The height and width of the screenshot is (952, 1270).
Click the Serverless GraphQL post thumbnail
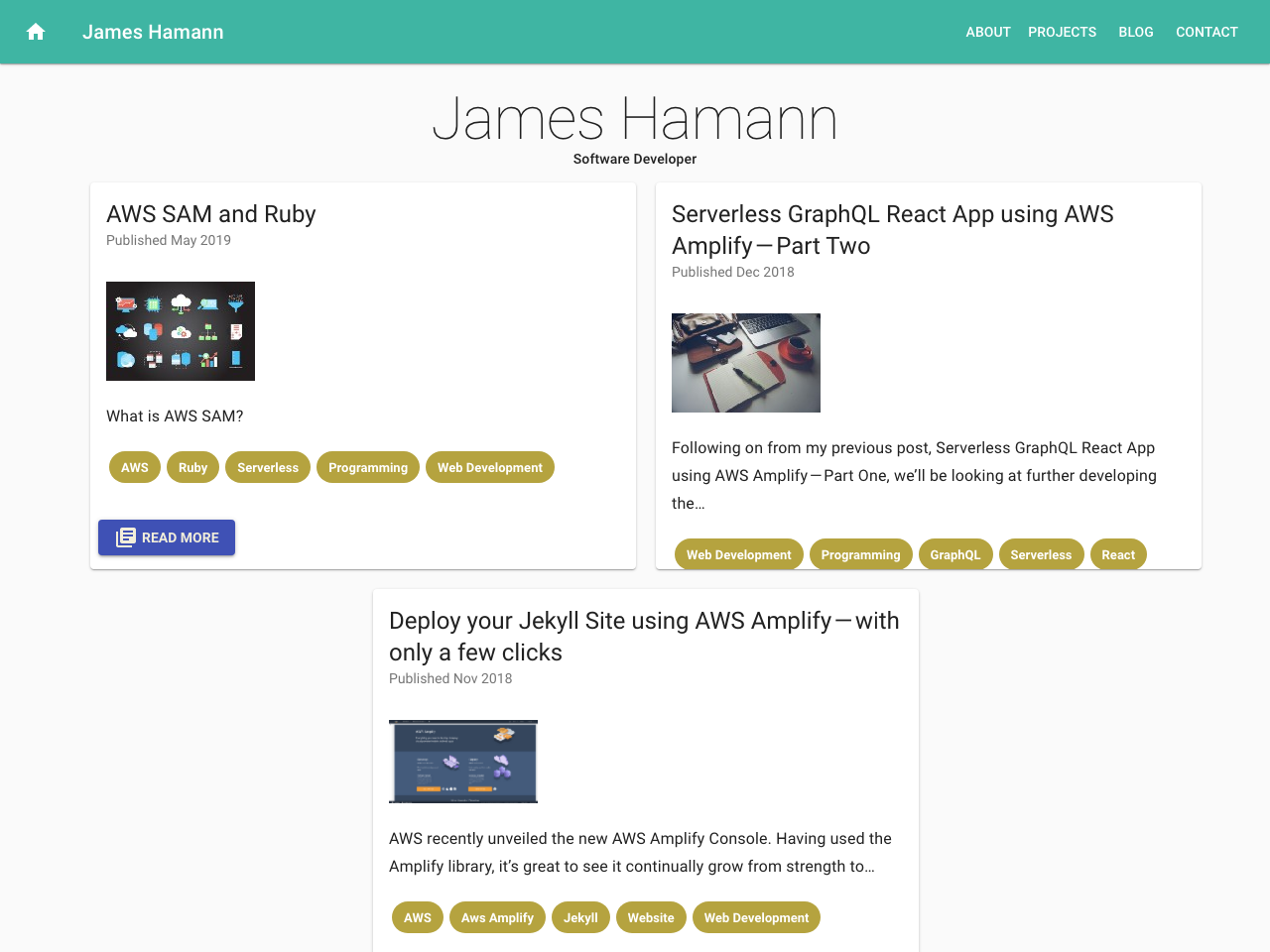pyautogui.click(x=745, y=362)
